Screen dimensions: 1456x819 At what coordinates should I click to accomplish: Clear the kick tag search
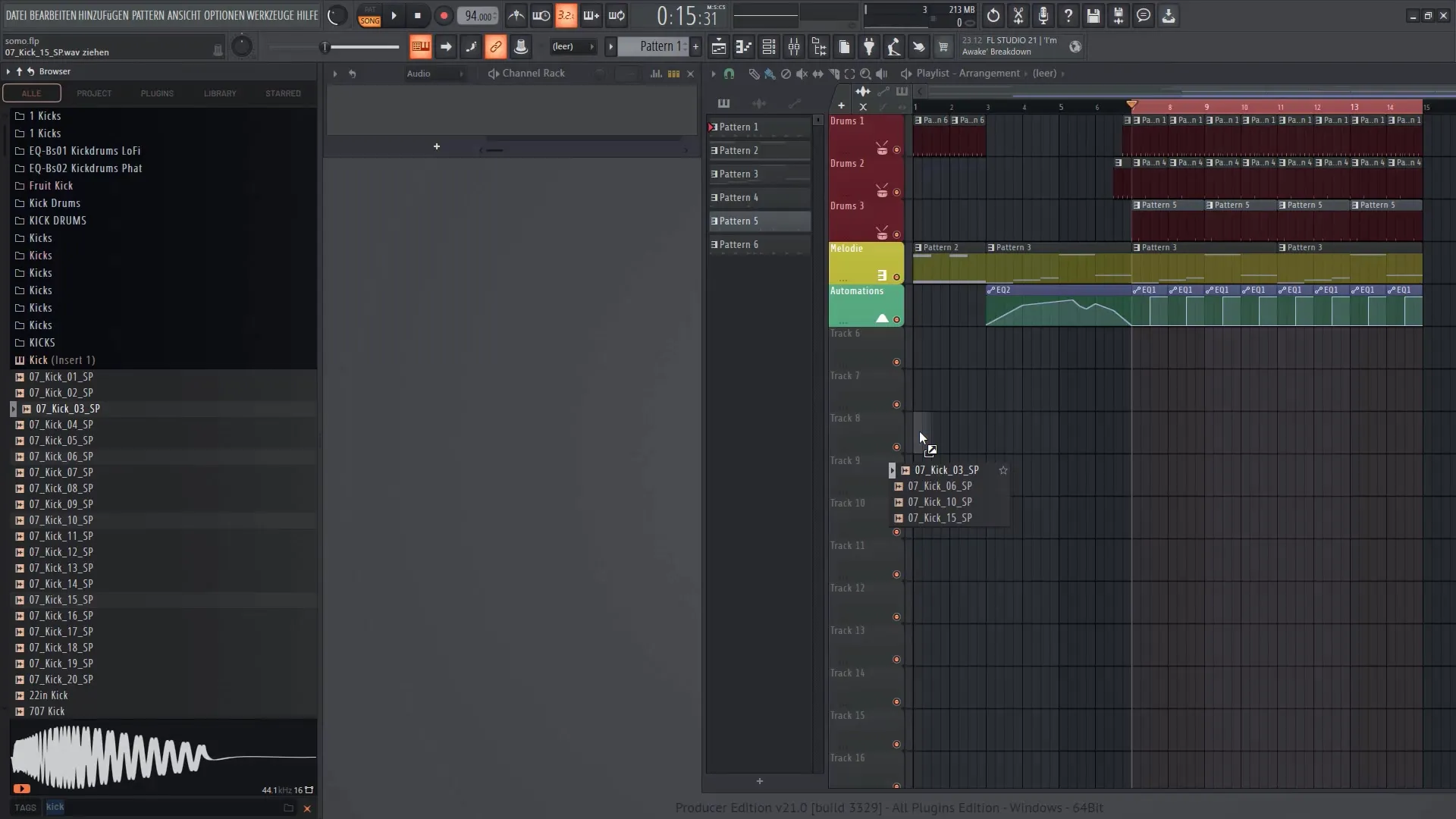pyautogui.click(x=307, y=808)
